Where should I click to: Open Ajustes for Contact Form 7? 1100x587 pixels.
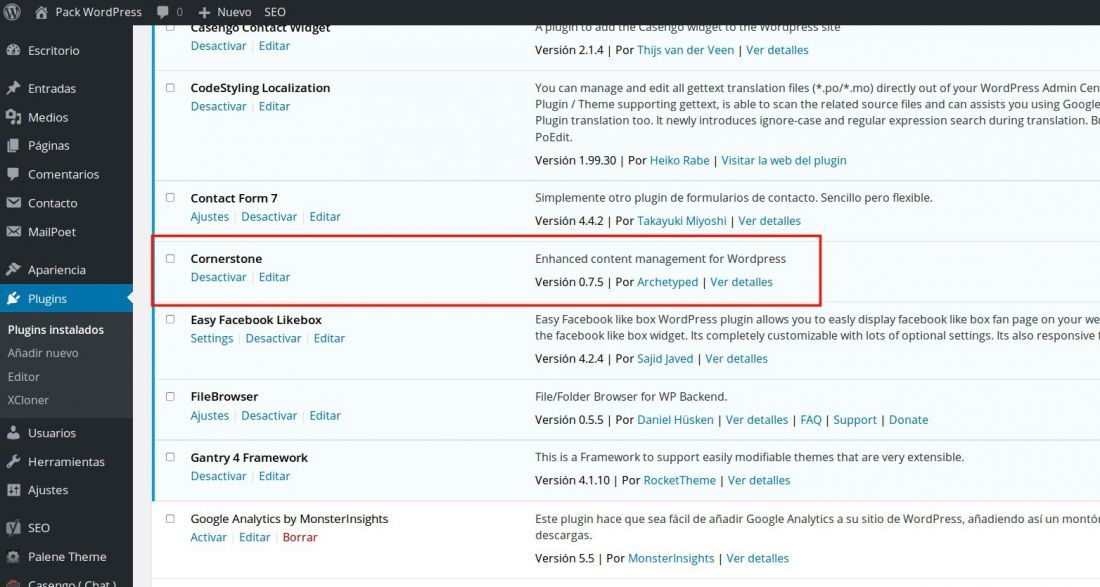(210, 217)
